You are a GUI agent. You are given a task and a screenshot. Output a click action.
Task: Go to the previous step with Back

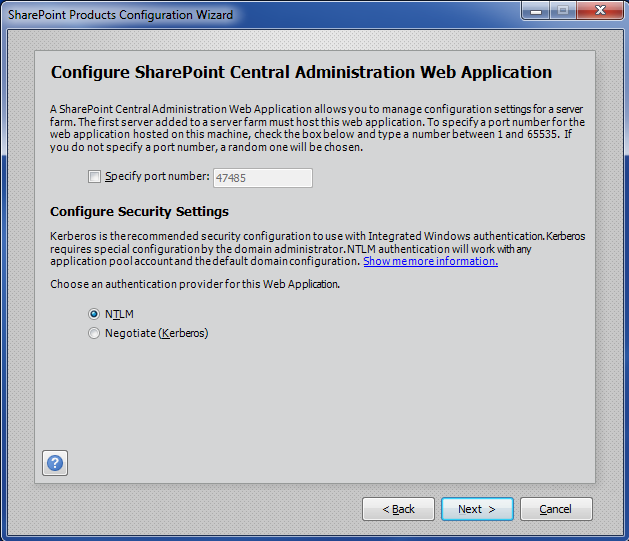(398, 509)
